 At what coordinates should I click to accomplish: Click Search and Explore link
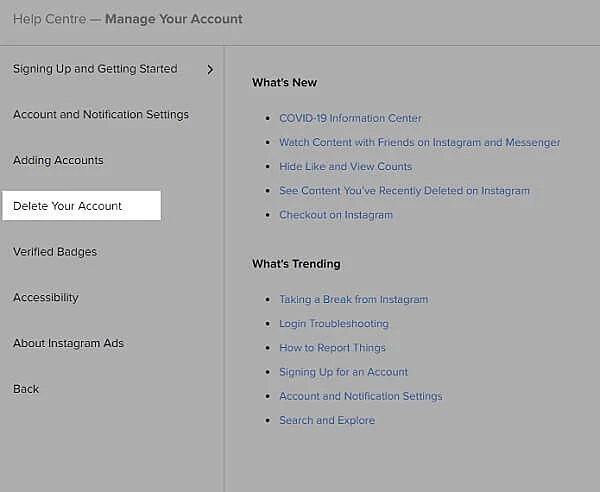tap(327, 421)
